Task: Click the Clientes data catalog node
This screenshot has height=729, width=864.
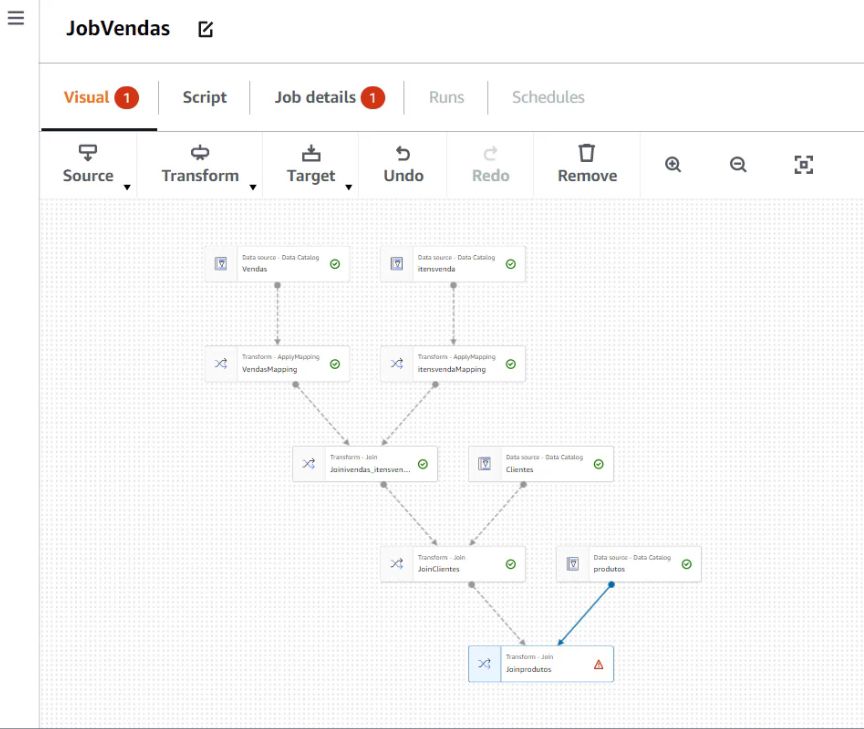Action: [540, 464]
